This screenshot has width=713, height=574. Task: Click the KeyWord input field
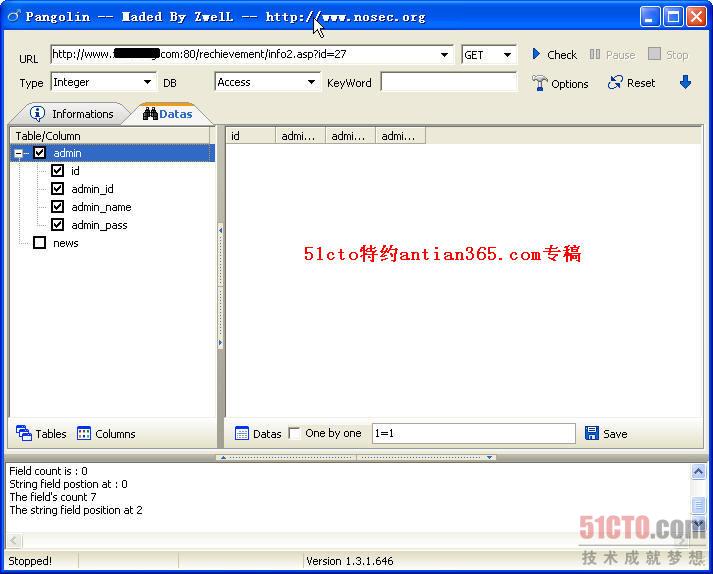click(448, 82)
